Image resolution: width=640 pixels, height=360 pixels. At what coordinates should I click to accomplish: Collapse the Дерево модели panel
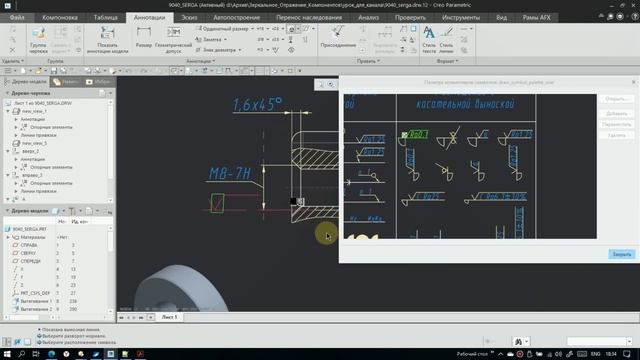pos(7,211)
